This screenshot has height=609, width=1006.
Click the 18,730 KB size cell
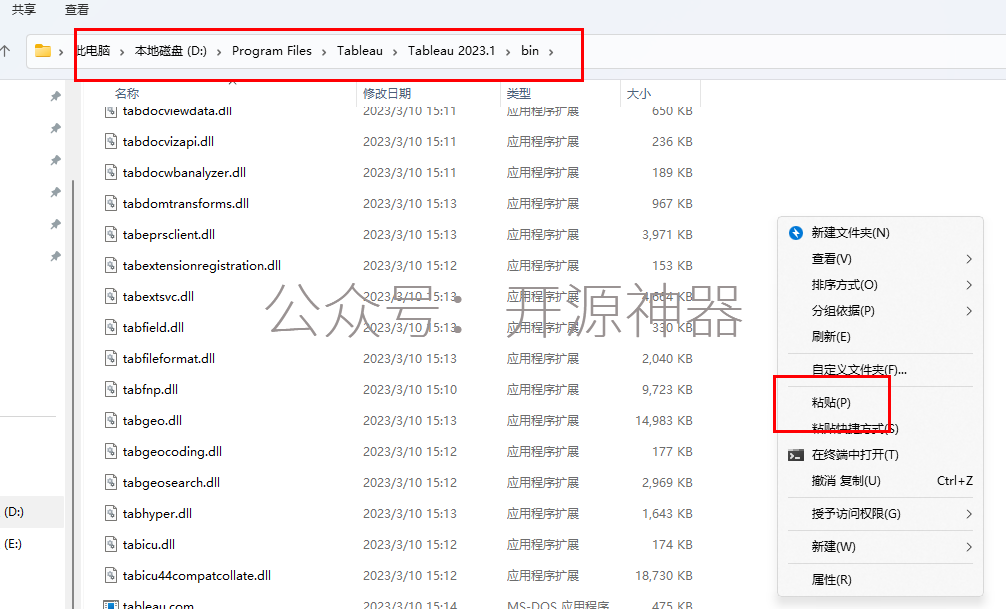664,576
